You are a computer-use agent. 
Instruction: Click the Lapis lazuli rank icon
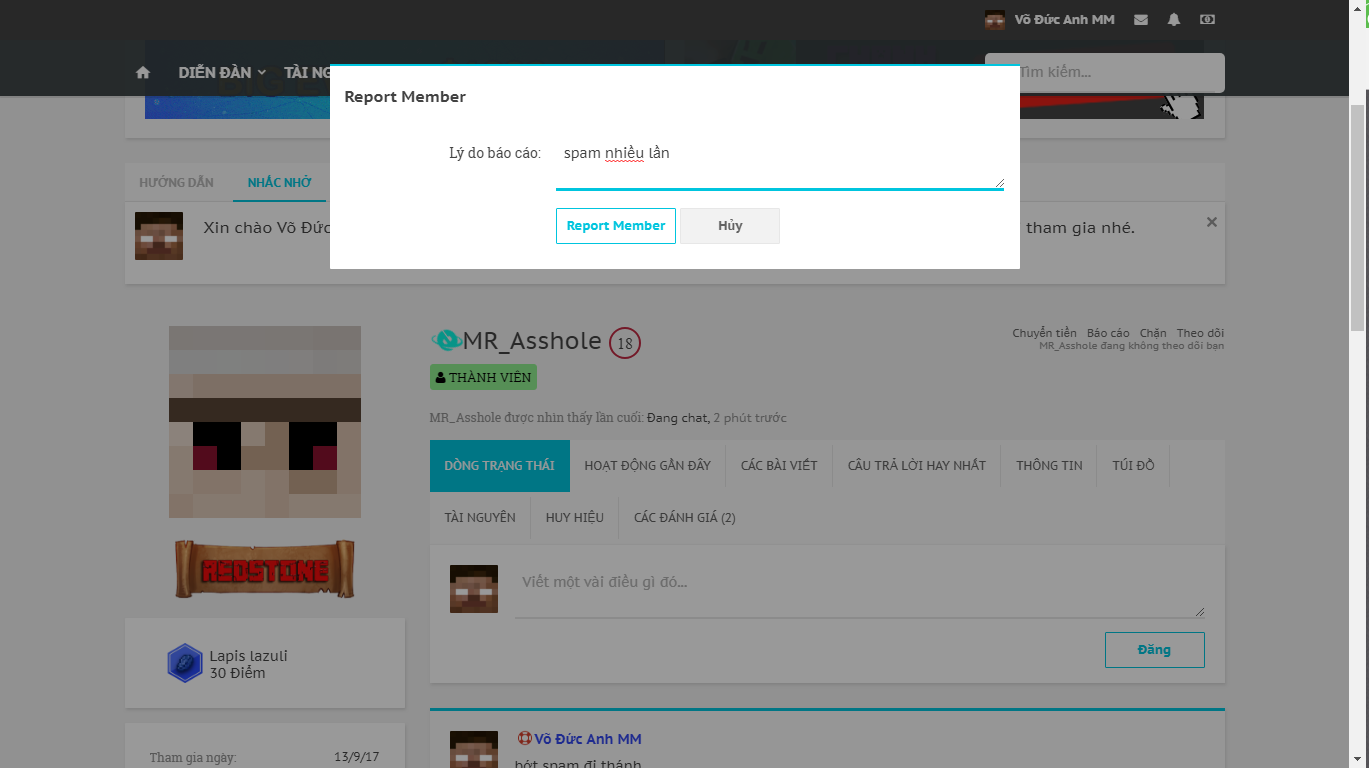(185, 664)
